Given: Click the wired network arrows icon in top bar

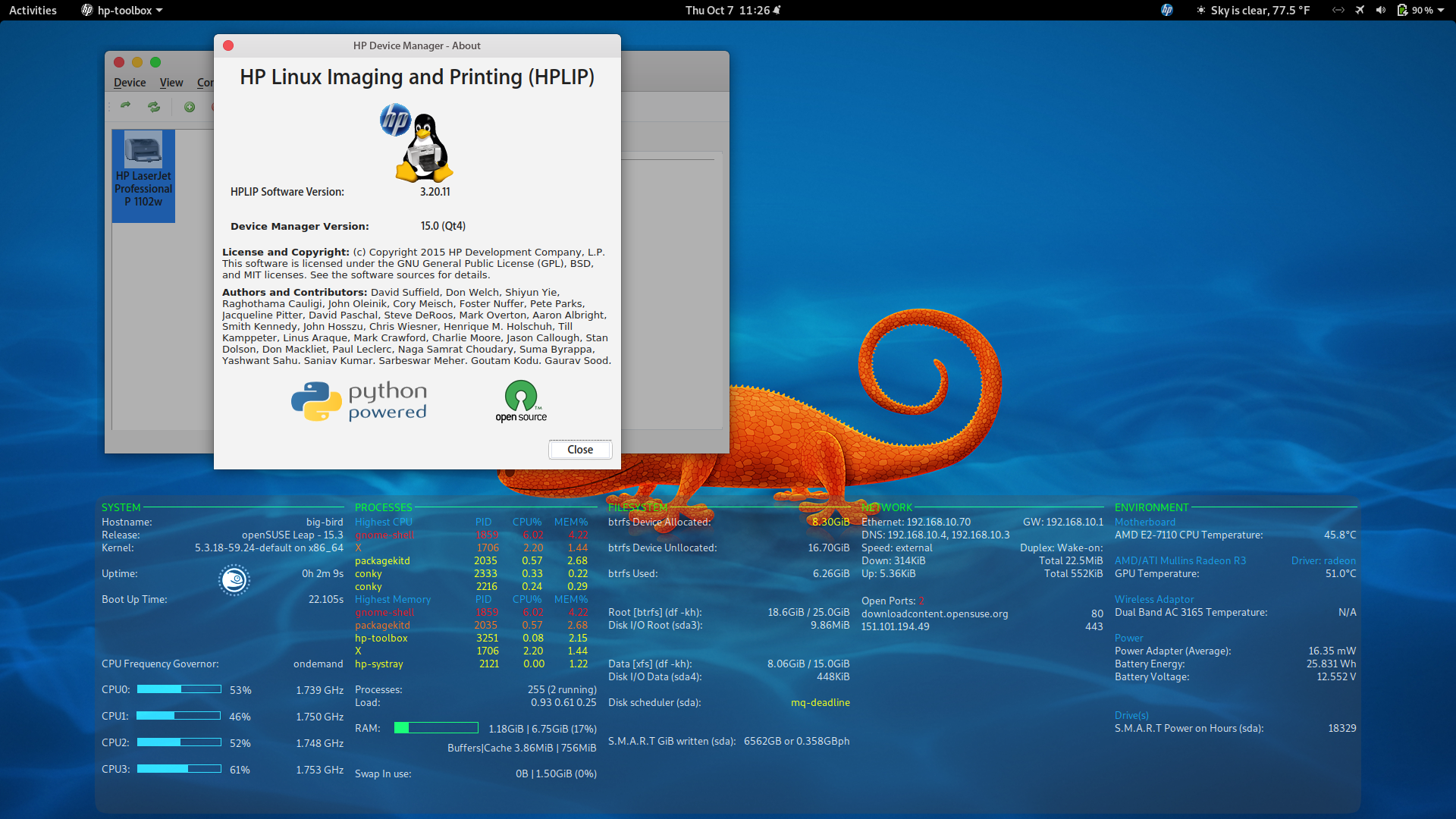Looking at the screenshot, I should pyautogui.click(x=1338, y=10).
